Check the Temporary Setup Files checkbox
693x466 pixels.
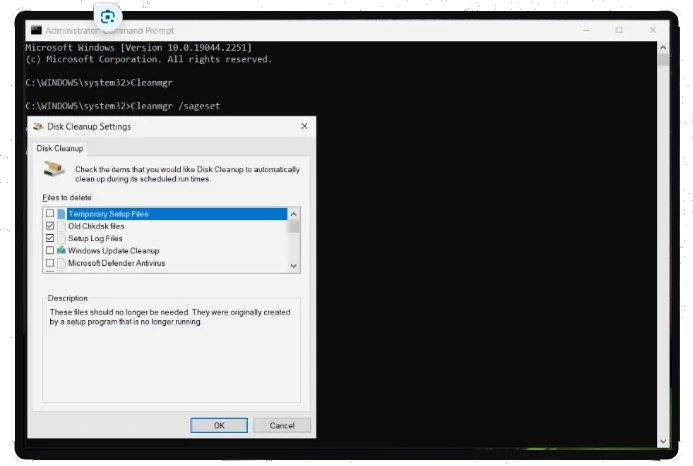click(x=50, y=214)
